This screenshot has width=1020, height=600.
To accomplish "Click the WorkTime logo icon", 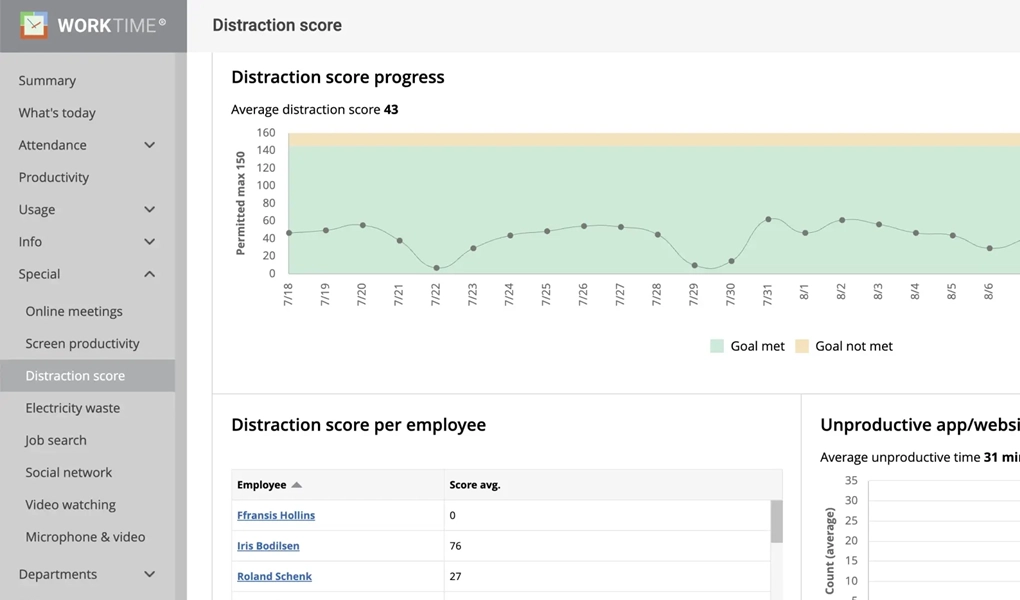I will (34, 25).
